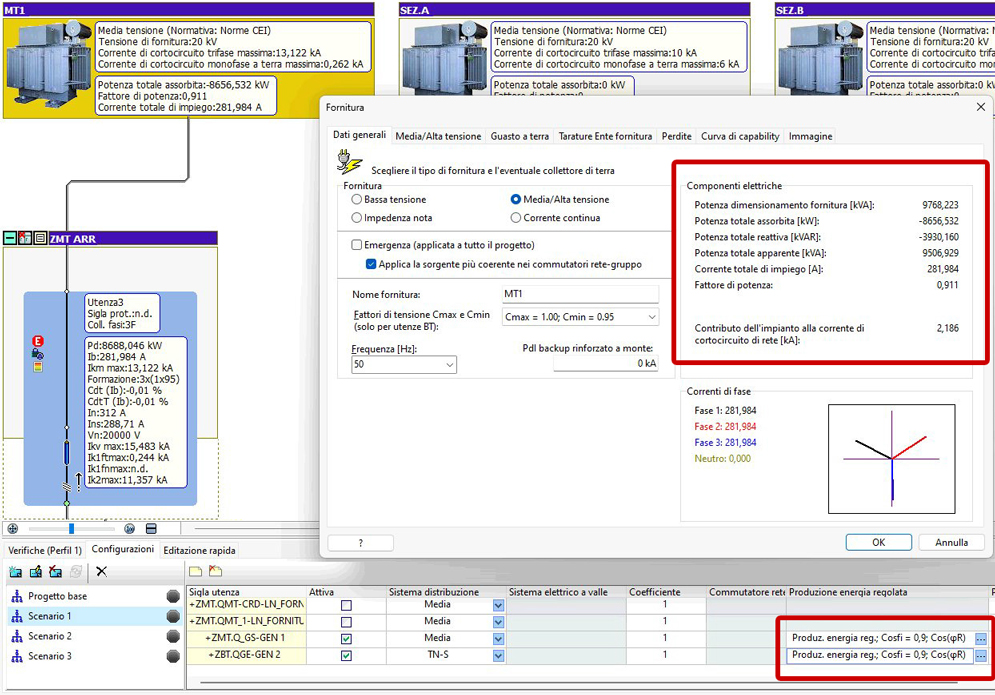Open the Guasto a terra tab

[520, 136]
